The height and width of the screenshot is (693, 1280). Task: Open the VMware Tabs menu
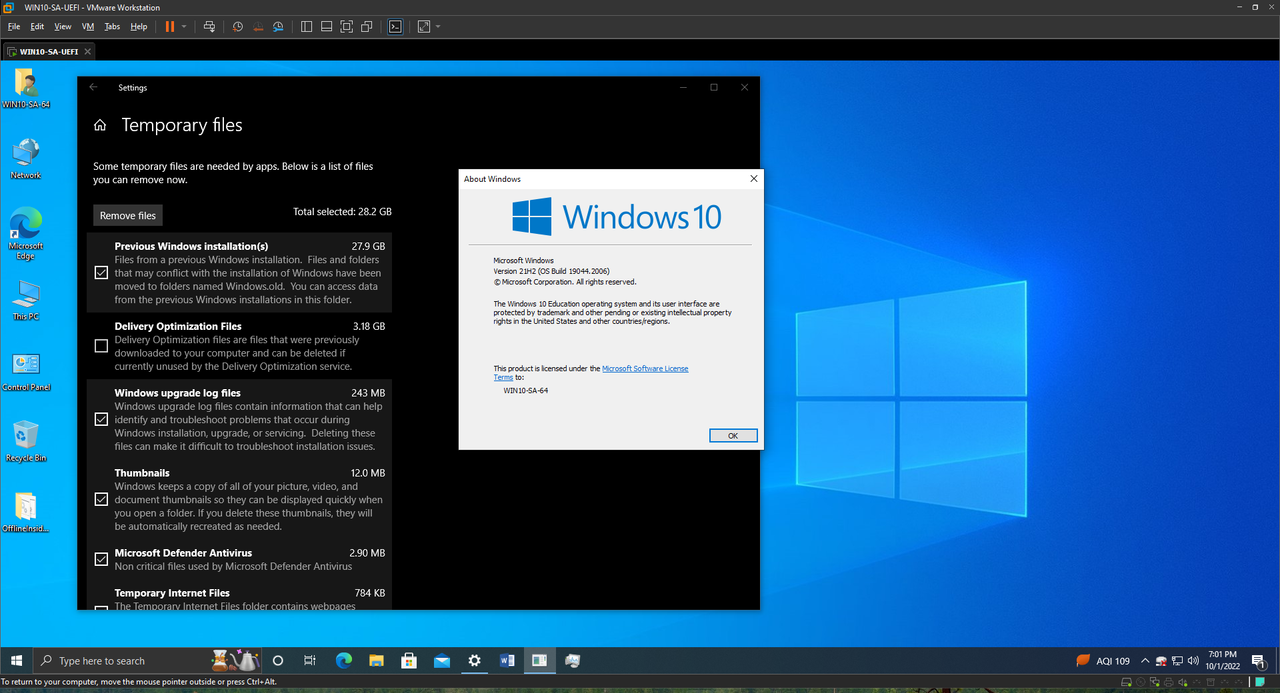click(x=112, y=26)
